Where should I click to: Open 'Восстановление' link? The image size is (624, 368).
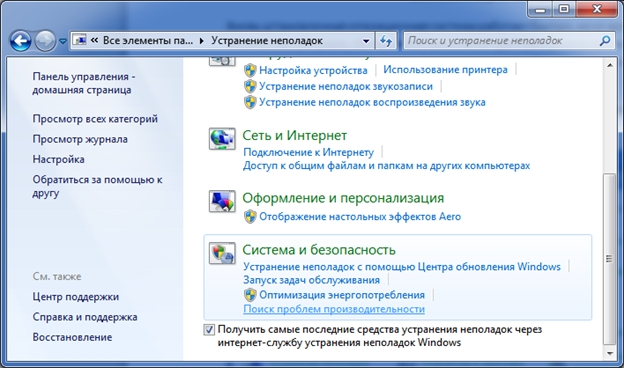[72, 337]
